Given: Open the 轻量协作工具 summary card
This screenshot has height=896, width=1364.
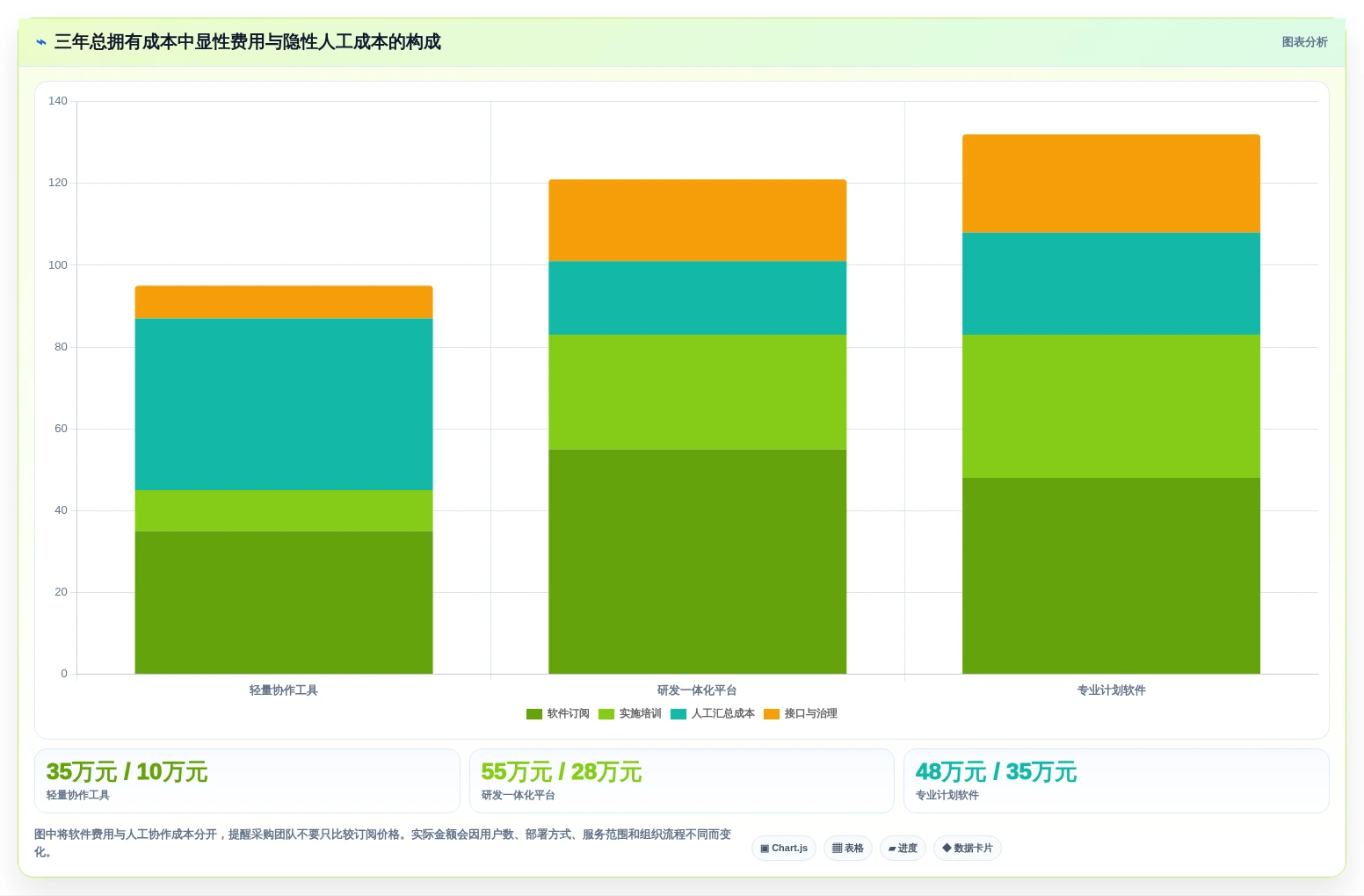Looking at the screenshot, I should [247, 781].
